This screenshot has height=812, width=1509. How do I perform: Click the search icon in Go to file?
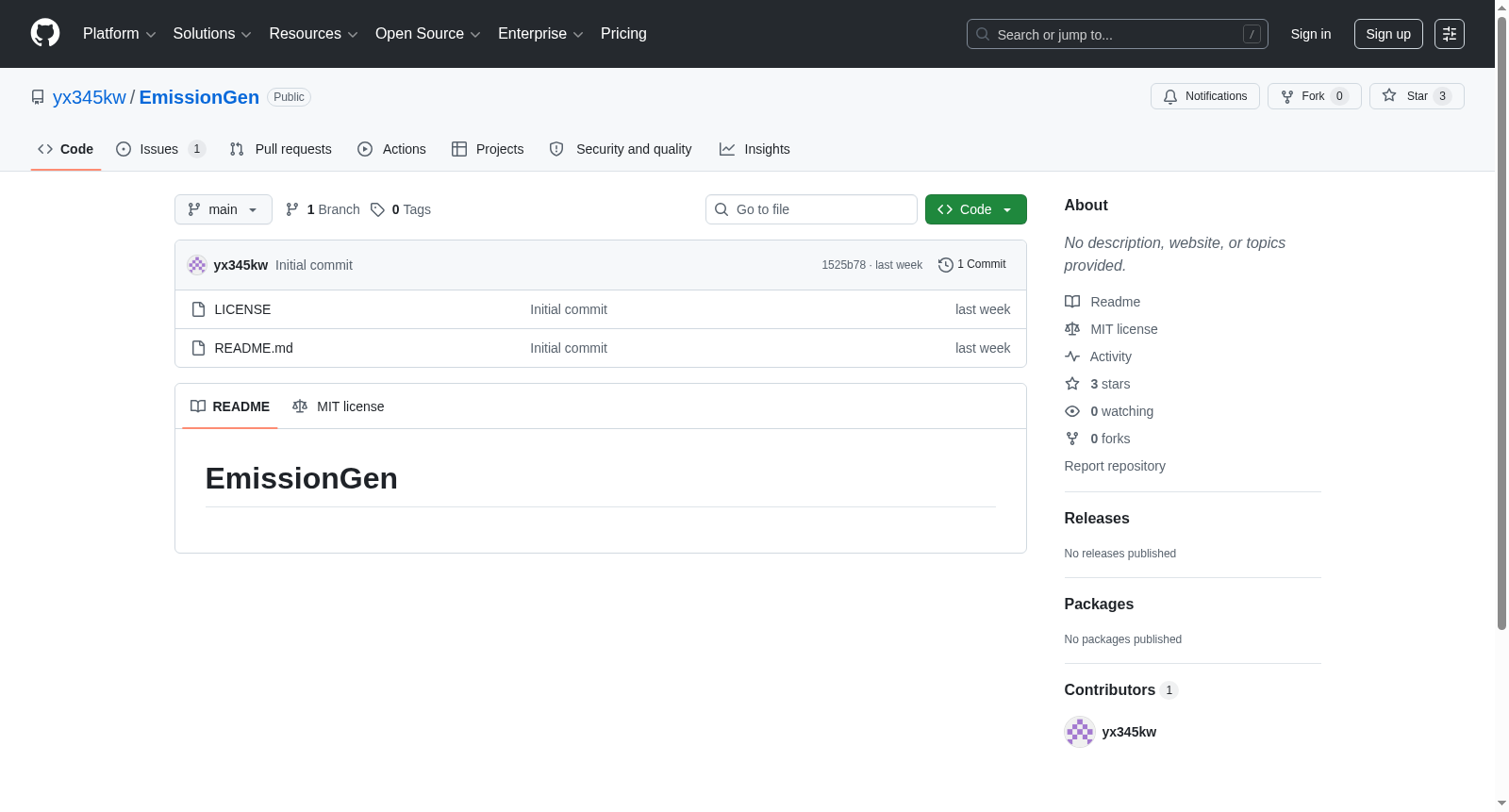(721, 209)
